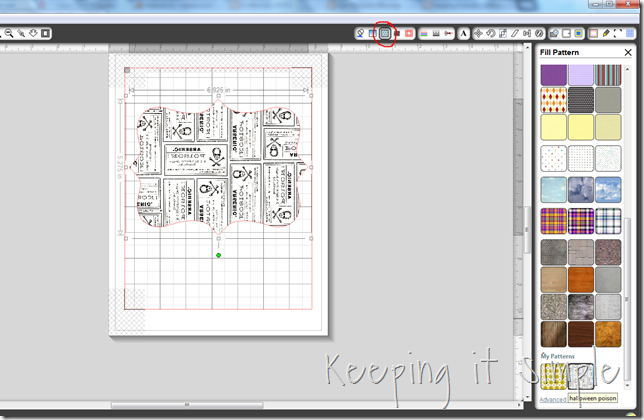Image resolution: width=644 pixels, height=420 pixels.
Task: Close the Fill Pattern panel
Action: [627, 51]
